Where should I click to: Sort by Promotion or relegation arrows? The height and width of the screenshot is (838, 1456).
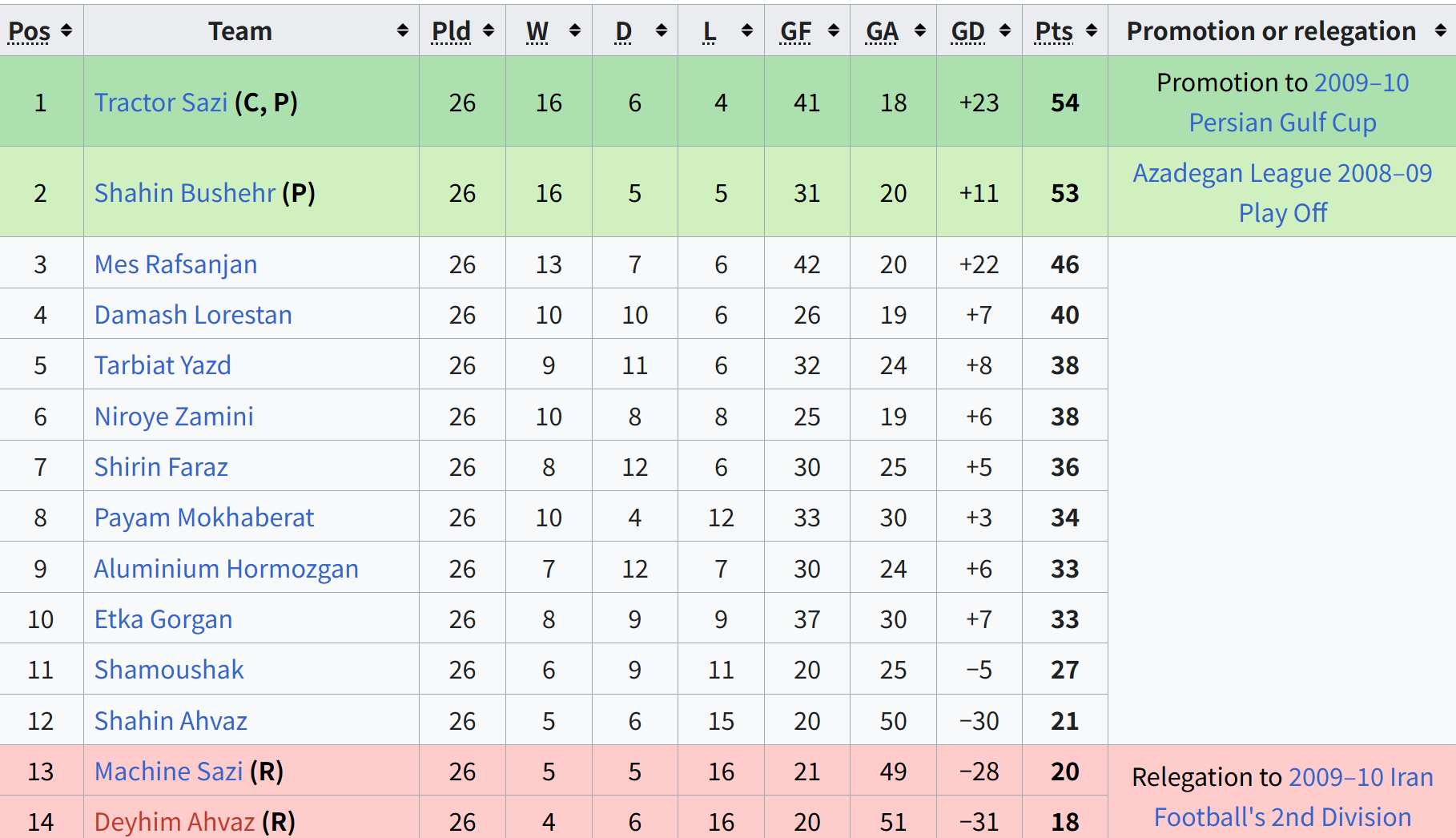point(1441,30)
